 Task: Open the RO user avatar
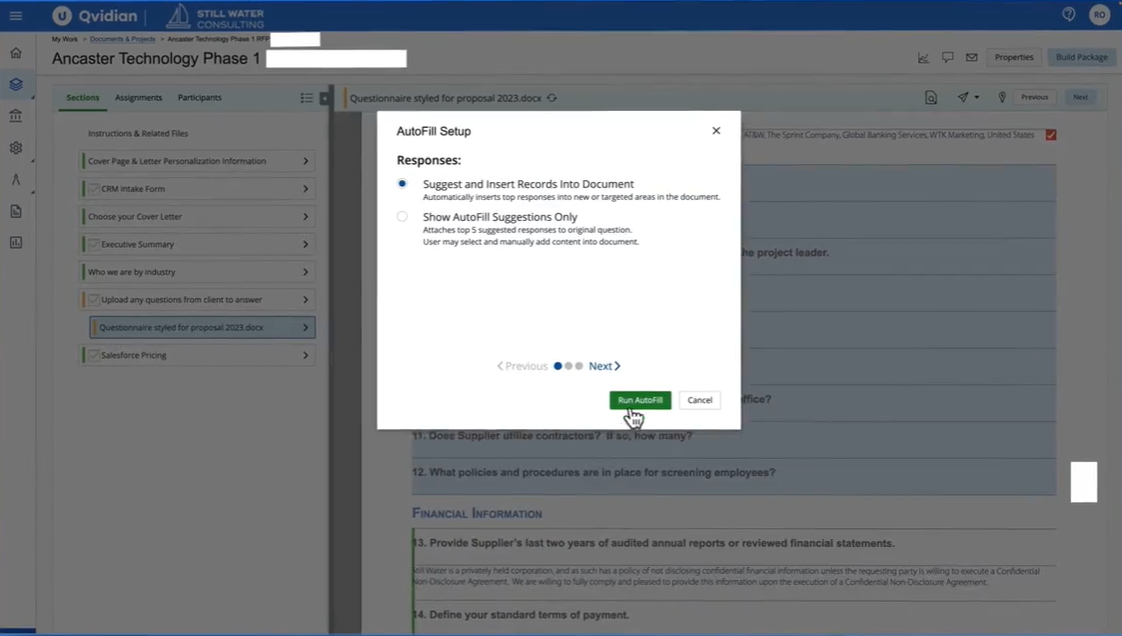tap(1099, 14)
